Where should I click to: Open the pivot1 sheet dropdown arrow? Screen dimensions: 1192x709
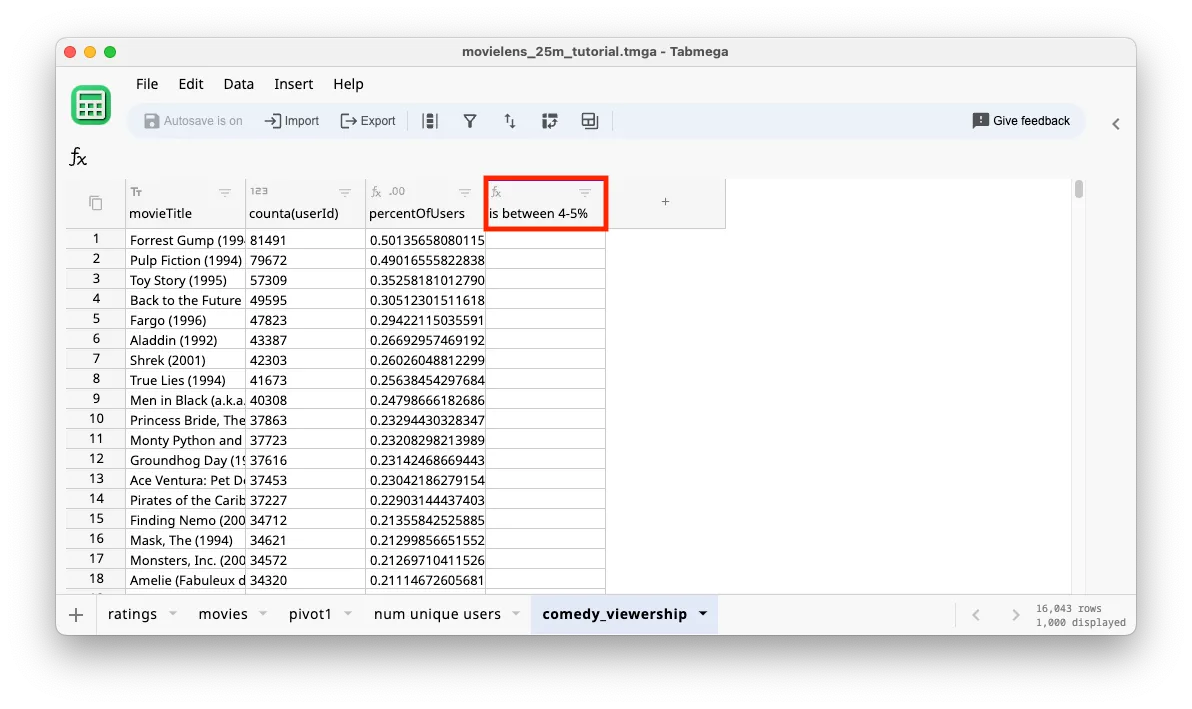coord(347,614)
